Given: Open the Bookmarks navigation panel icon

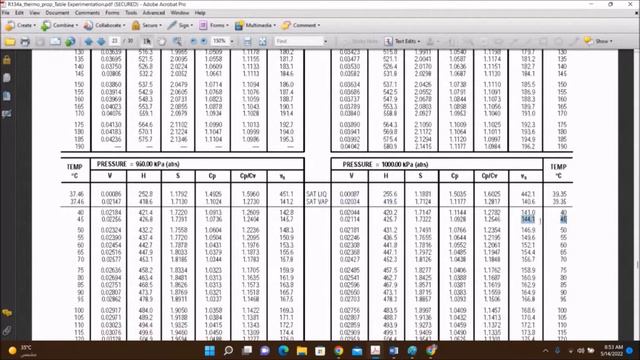Looking at the screenshot, I should [x=7, y=96].
